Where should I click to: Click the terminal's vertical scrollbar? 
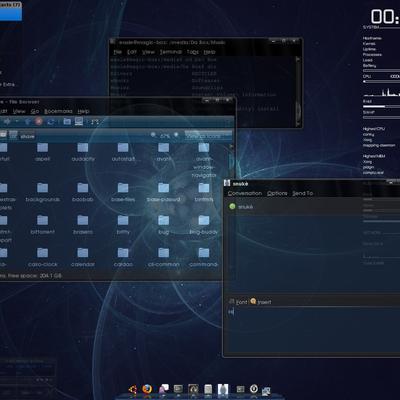(298, 91)
